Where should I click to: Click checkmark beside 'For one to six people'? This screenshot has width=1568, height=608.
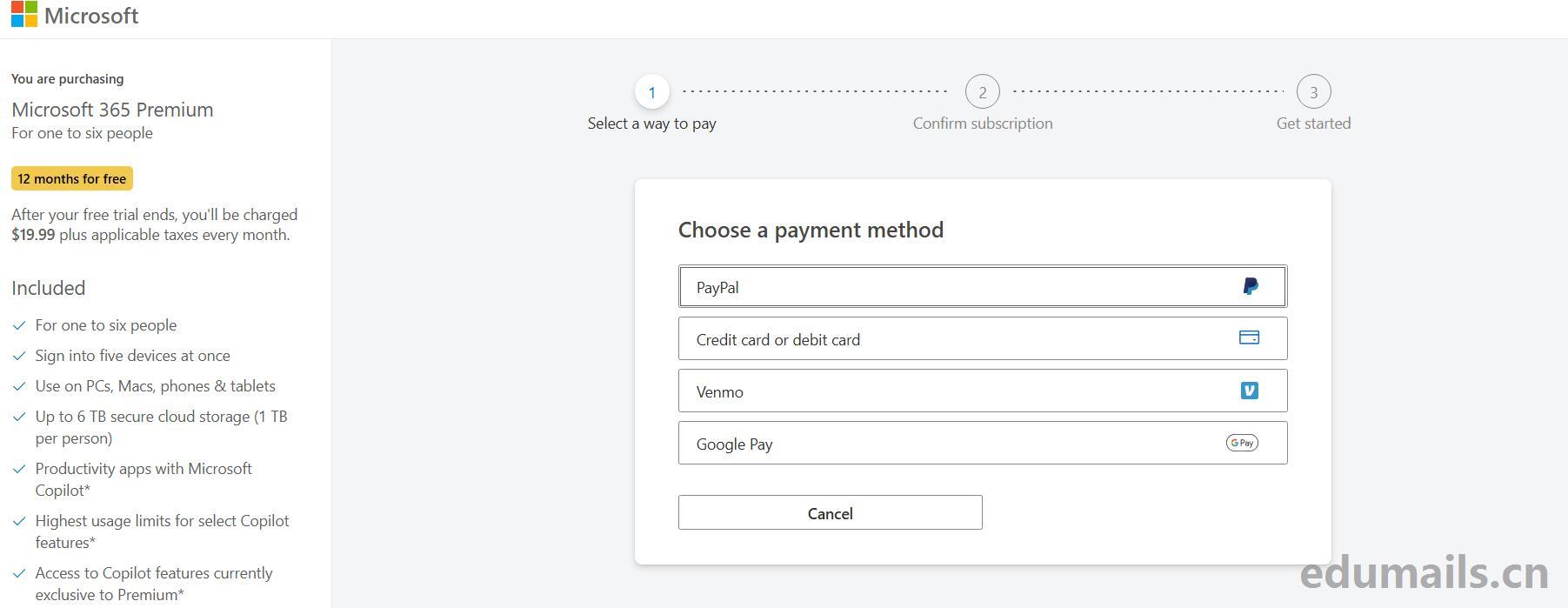pos(19,325)
